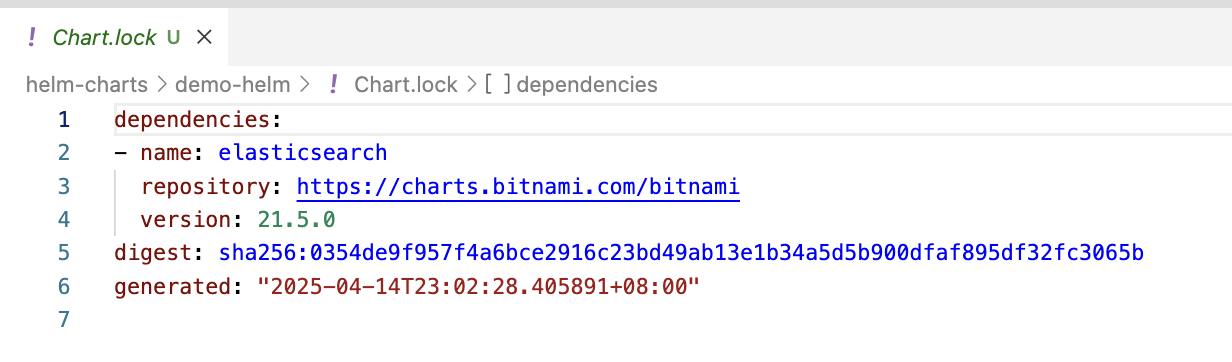Click the array brackets icon in breadcrumb
The height and width of the screenshot is (362, 1232).
tap(497, 84)
